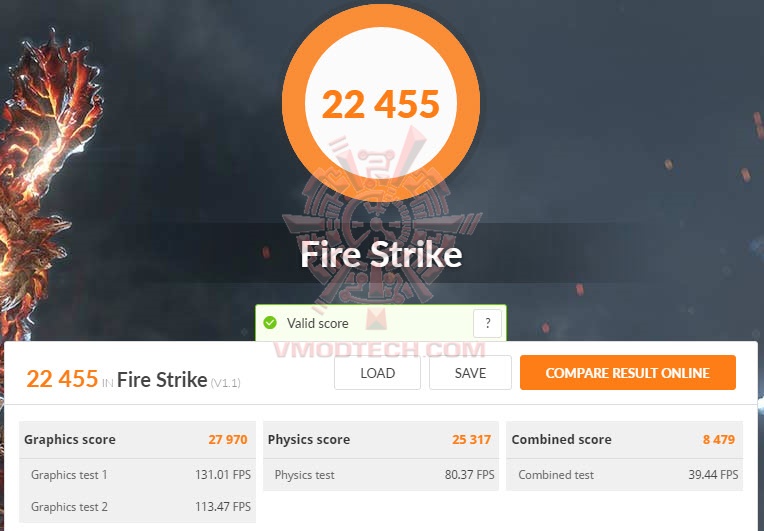Click the question mark help button
The image size is (764, 531).
click(x=487, y=323)
